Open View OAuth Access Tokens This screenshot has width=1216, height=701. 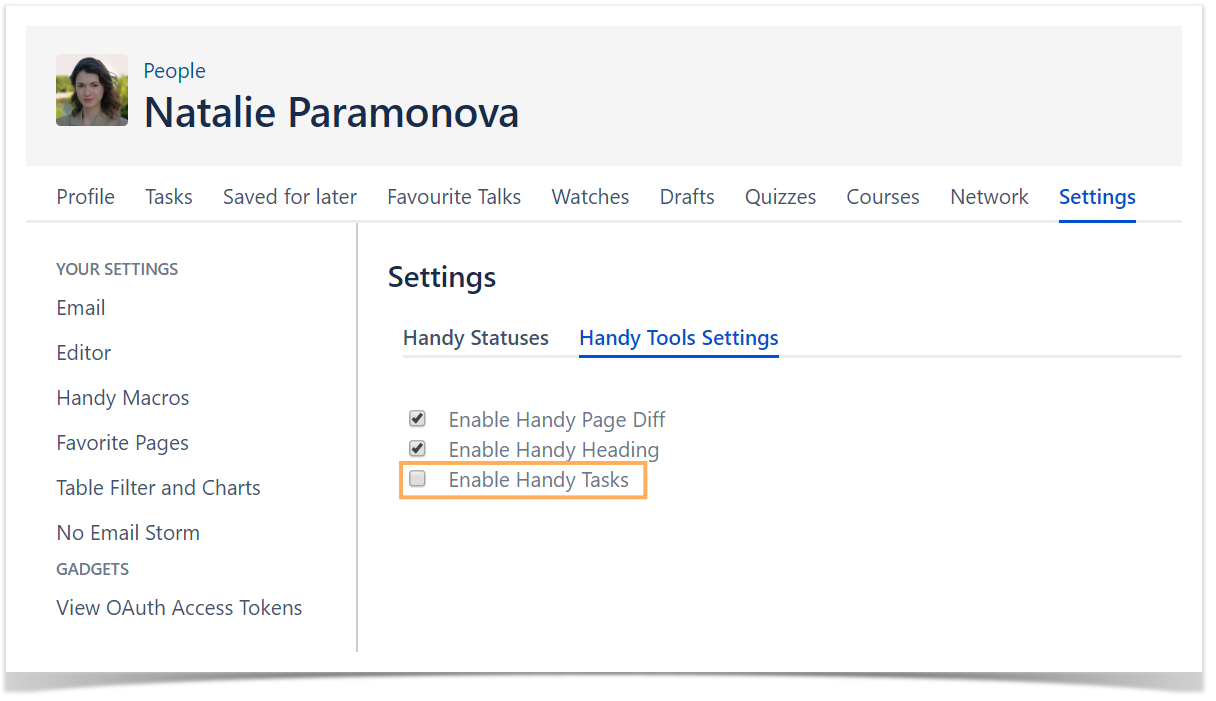[180, 608]
